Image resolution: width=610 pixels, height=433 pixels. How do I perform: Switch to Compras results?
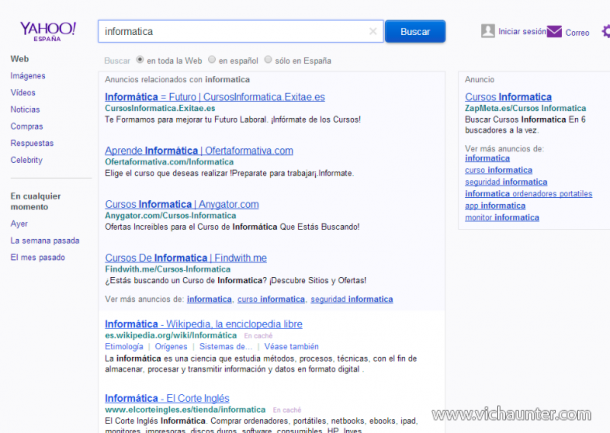27,126
